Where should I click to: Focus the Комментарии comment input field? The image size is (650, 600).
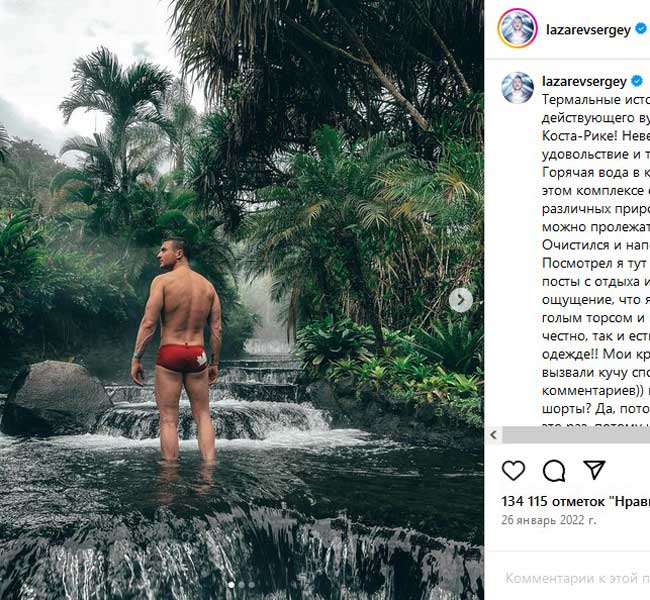[x=577, y=578]
